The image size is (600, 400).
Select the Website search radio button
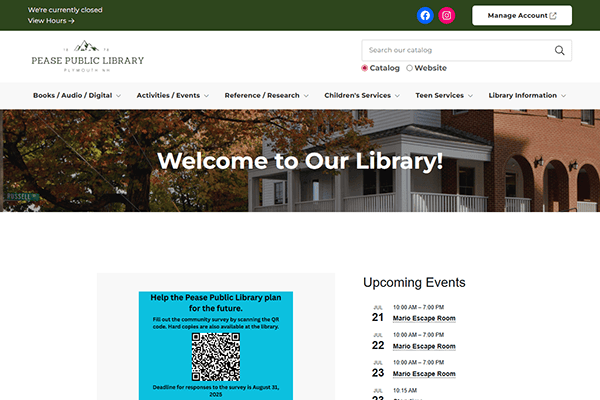click(x=409, y=68)
